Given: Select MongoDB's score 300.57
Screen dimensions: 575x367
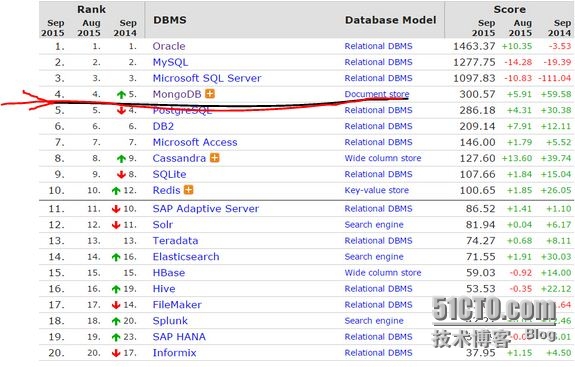Looking at the screenshot, I should tap(477, 94).
